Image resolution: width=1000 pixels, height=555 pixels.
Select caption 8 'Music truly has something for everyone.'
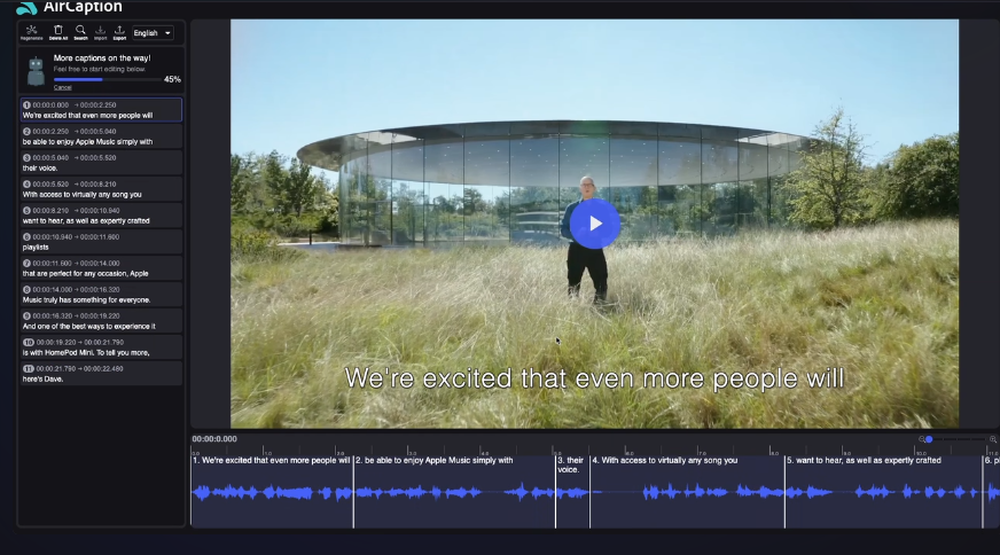tap(101, 295)
